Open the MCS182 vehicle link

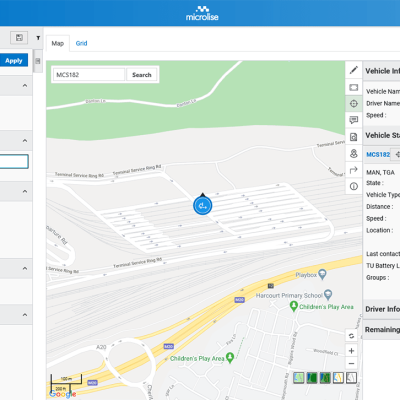378,154
